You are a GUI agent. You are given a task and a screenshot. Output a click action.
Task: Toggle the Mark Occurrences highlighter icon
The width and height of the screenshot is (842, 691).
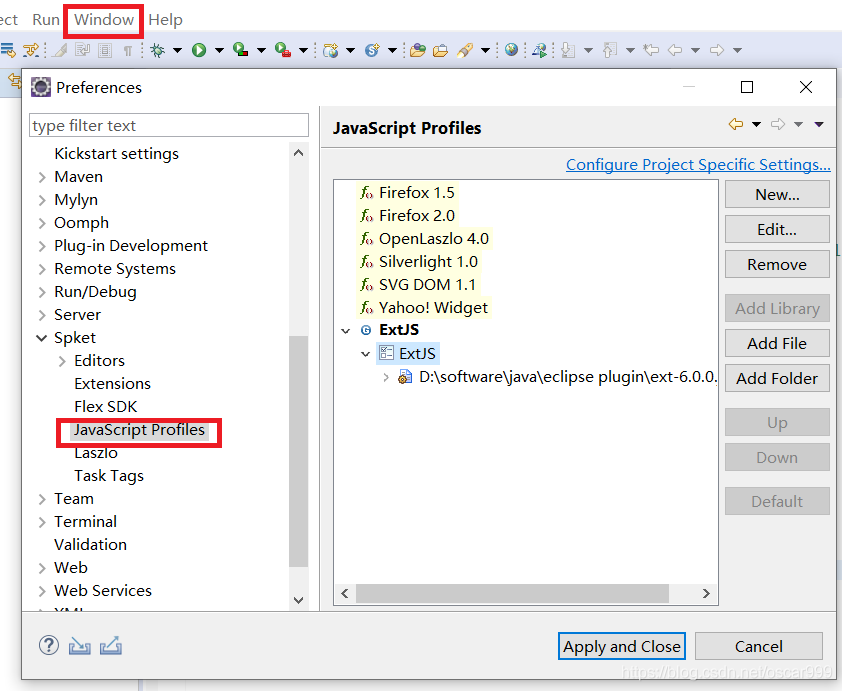[x=61, y=50]
